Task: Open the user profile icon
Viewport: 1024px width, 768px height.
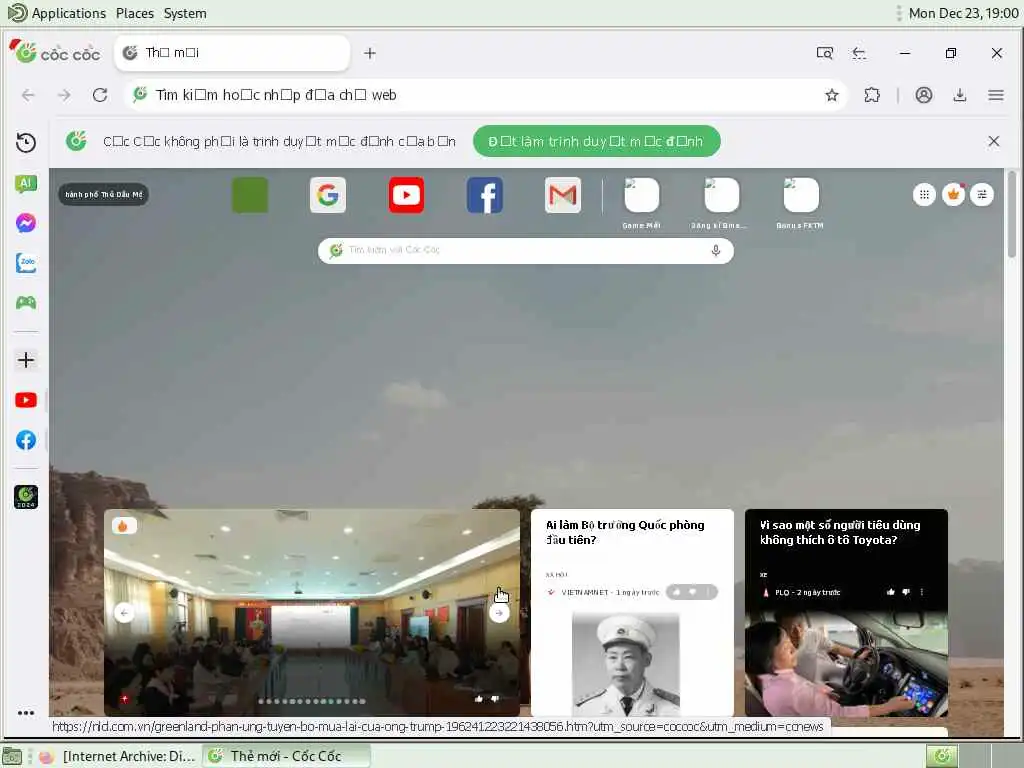Action: [923, 95]
